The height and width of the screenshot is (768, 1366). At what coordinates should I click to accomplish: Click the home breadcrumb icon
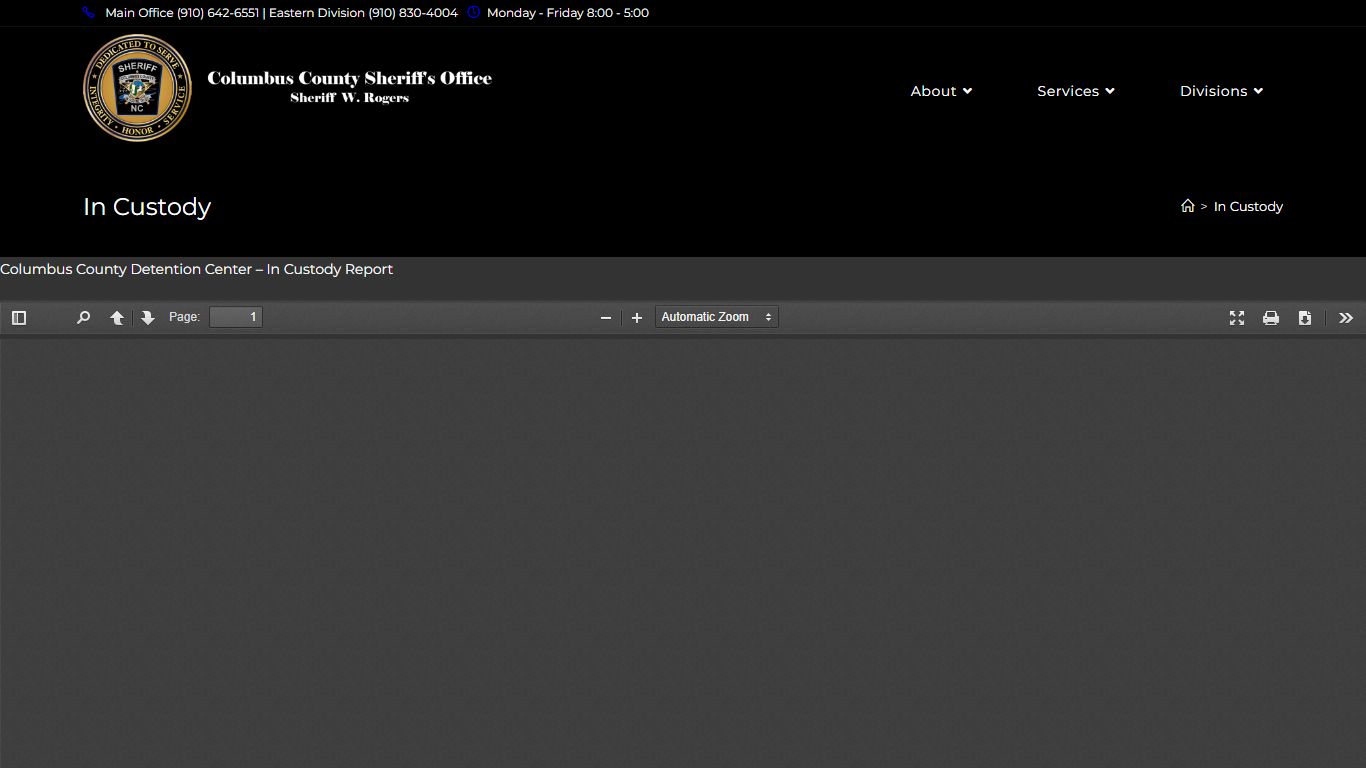(1188, 206)
